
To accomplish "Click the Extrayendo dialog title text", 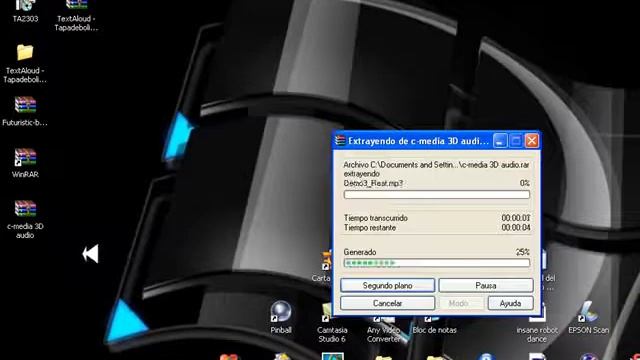I will 418,141.
